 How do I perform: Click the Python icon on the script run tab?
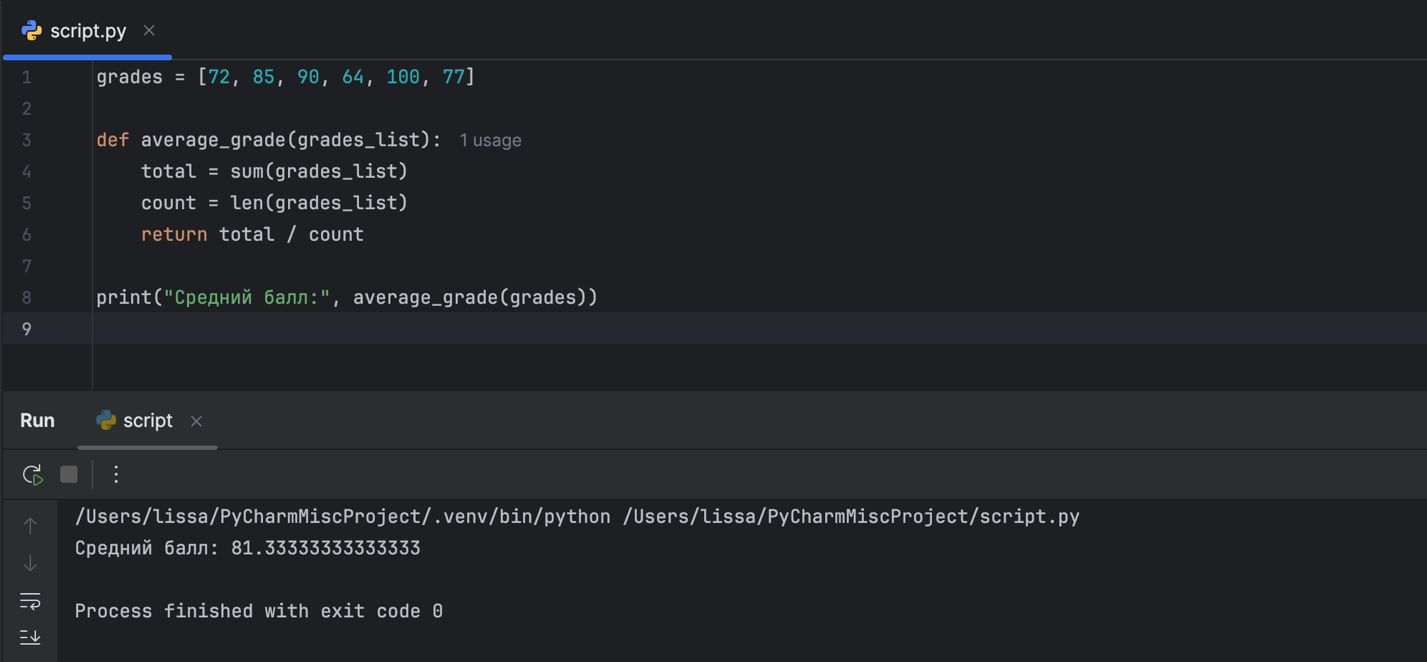click(106, 421)
